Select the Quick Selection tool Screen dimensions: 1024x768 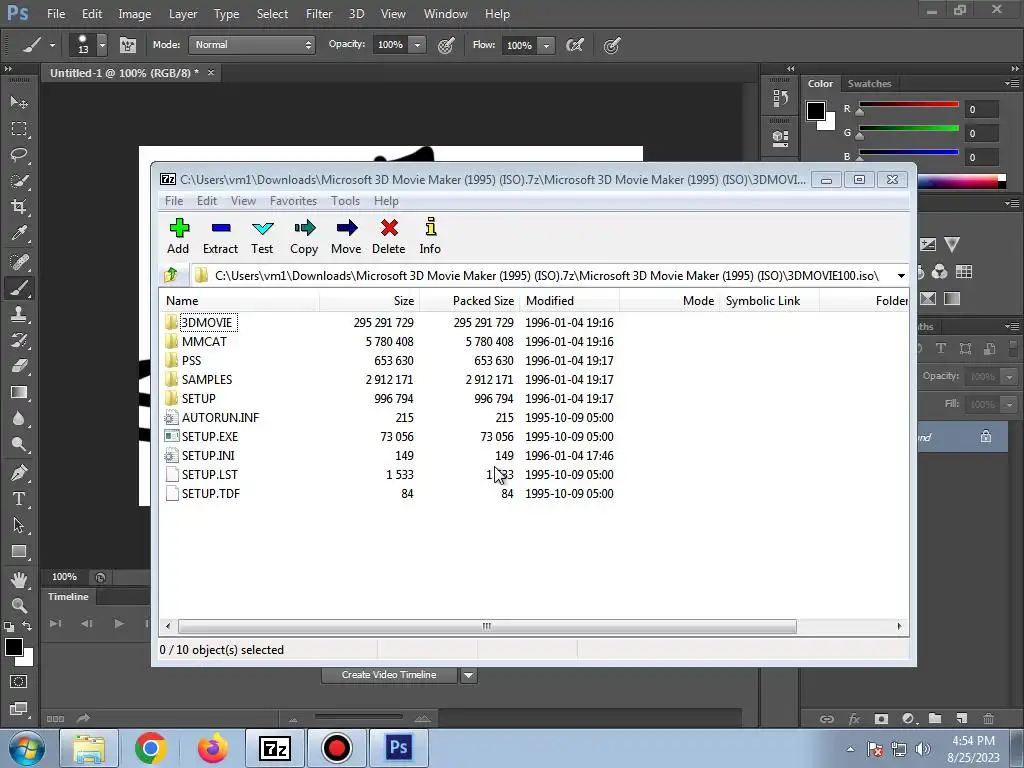[x=19, y=182]
